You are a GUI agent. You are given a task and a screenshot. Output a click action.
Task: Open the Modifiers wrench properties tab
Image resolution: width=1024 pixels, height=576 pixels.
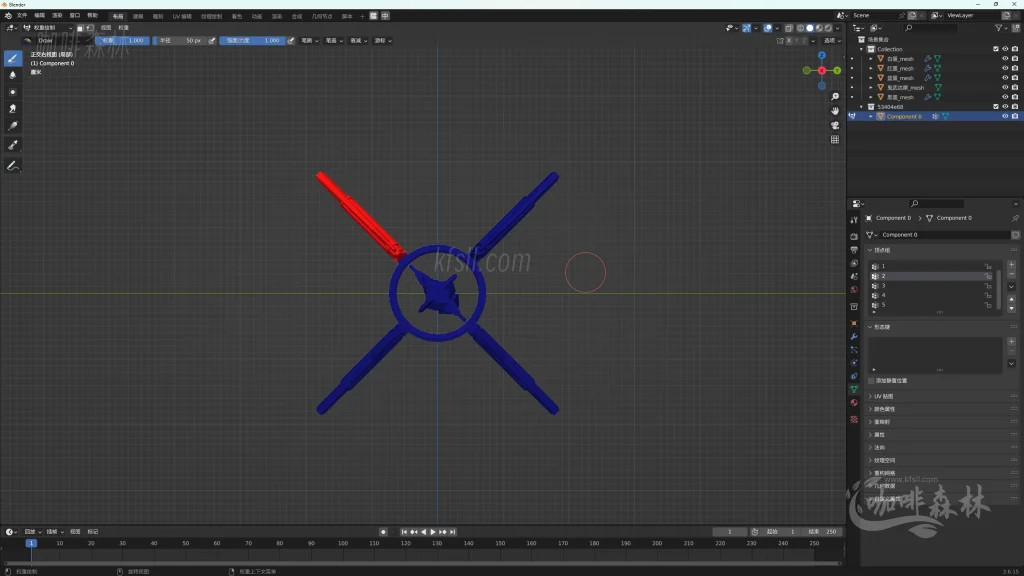(854, 337)
